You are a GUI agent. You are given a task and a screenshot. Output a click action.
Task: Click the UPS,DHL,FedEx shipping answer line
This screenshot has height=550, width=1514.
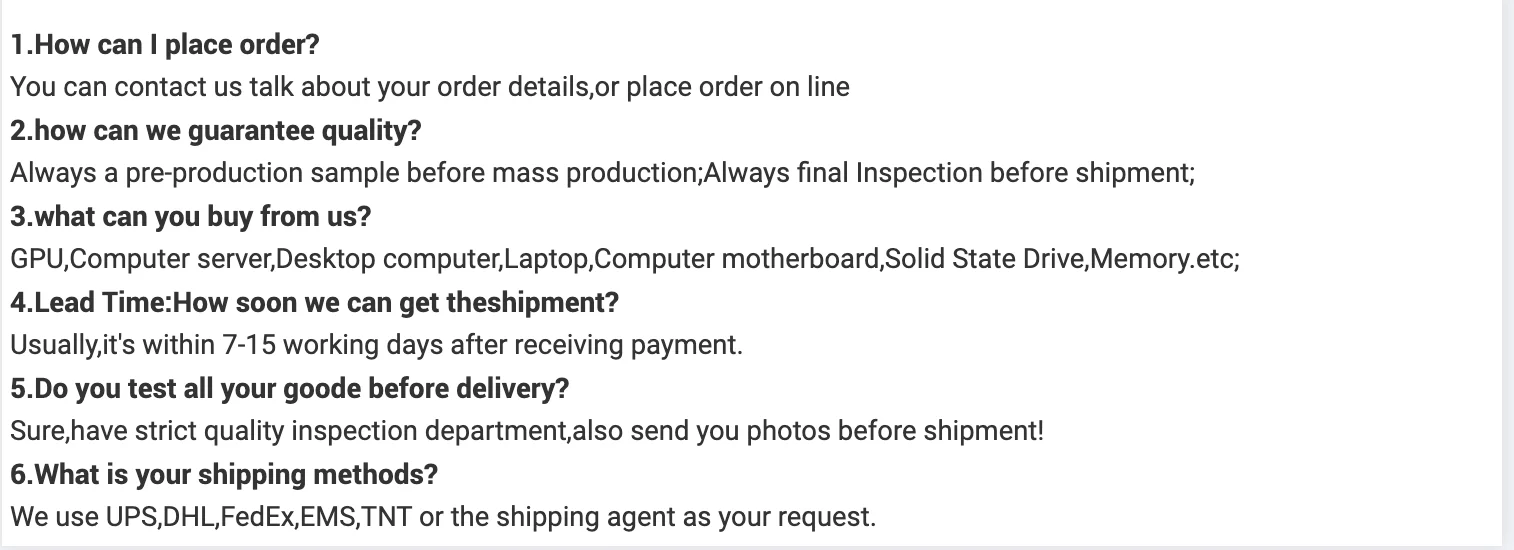pos(442,518)
